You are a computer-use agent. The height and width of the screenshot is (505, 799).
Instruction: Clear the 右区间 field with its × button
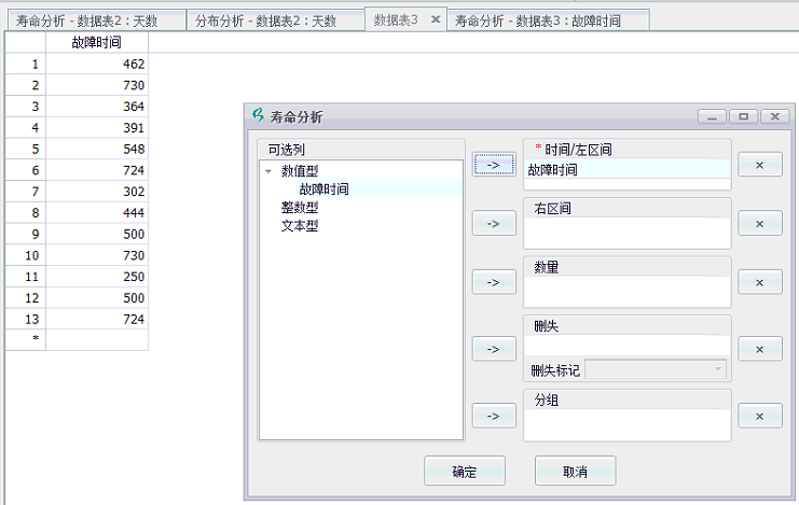pyautogui.click(x=759, y=223)
